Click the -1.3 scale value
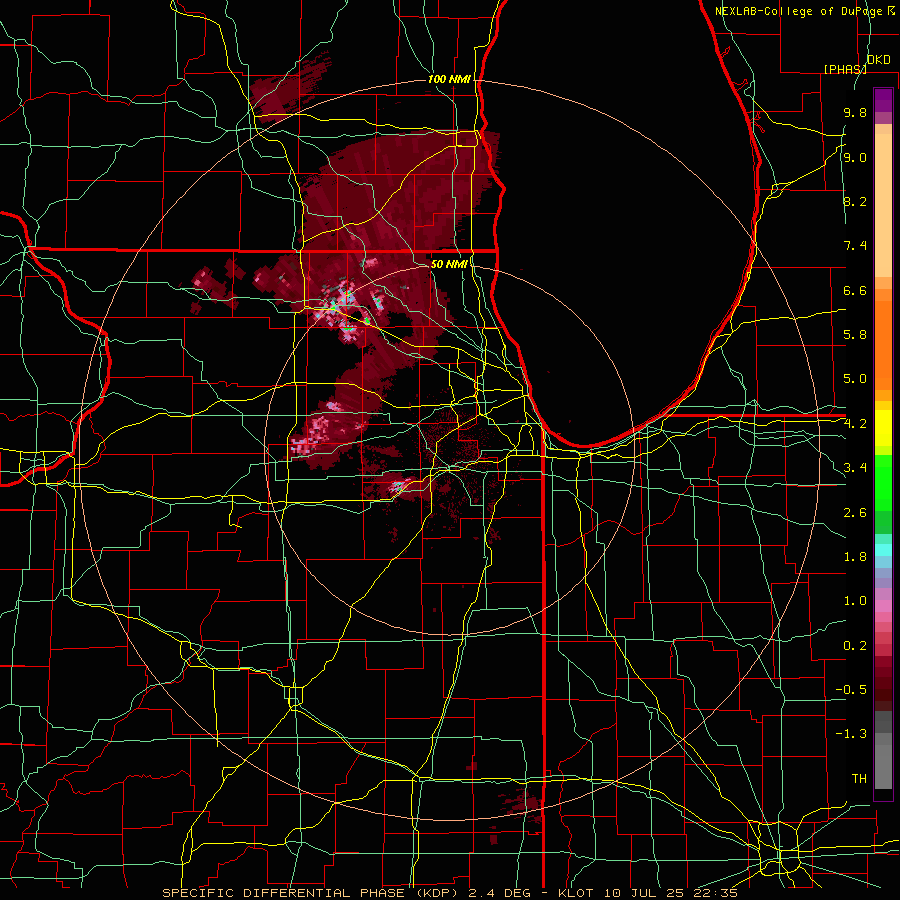Screen dimensions: 900x900 851,734
